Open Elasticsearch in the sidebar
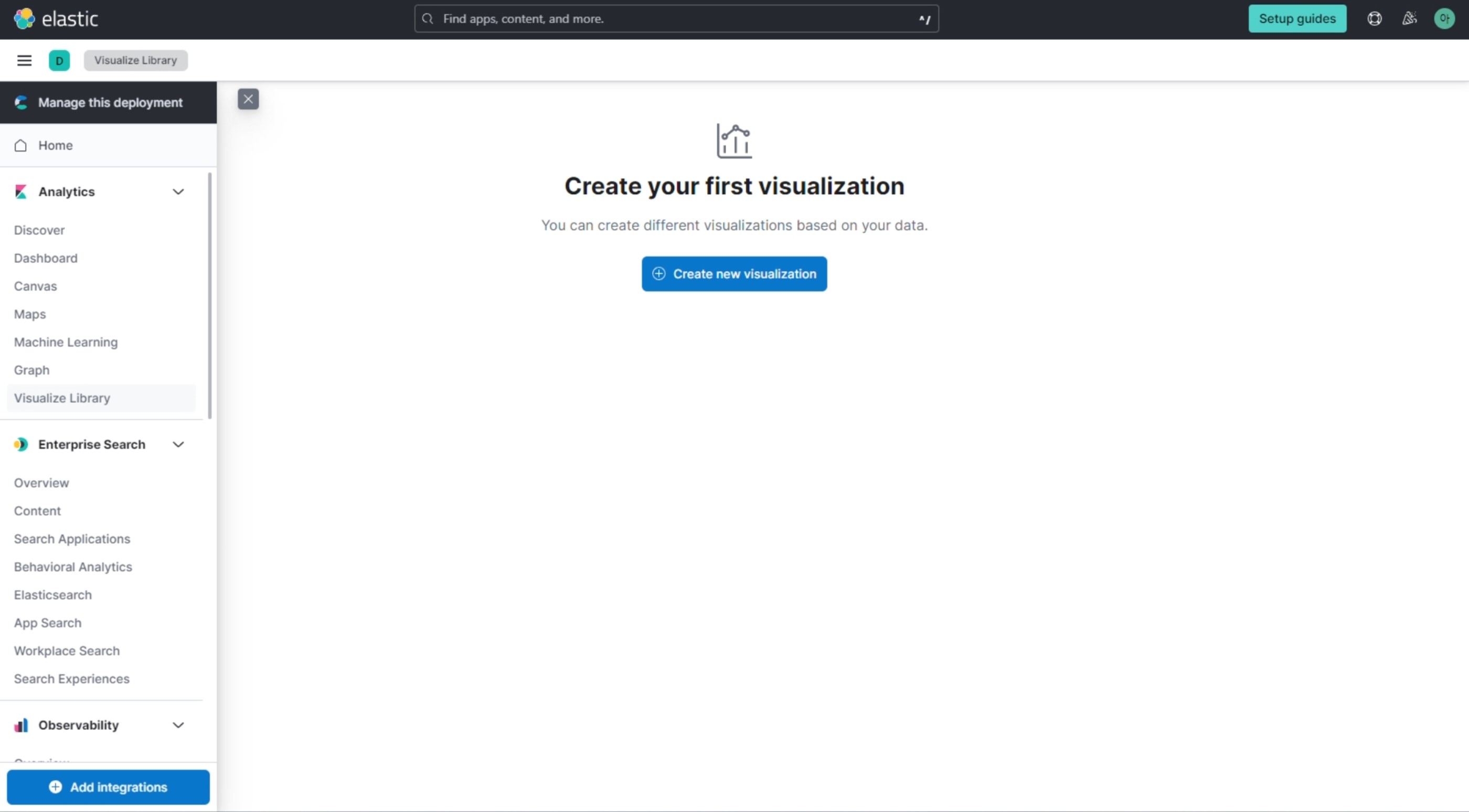The image size is (1469, 812). [52, 595]
